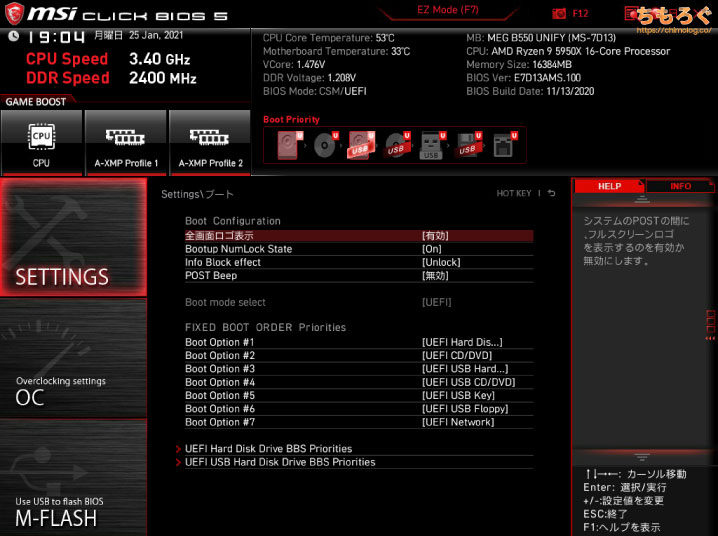Open the Boot mode select value [UEFI]

tap(436, 302)
